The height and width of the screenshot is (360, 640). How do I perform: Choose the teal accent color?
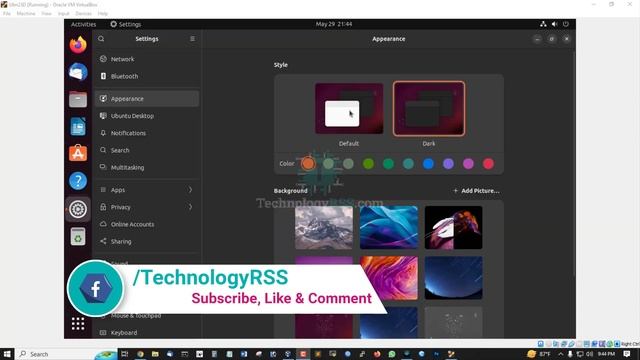[x=408, y=164]
